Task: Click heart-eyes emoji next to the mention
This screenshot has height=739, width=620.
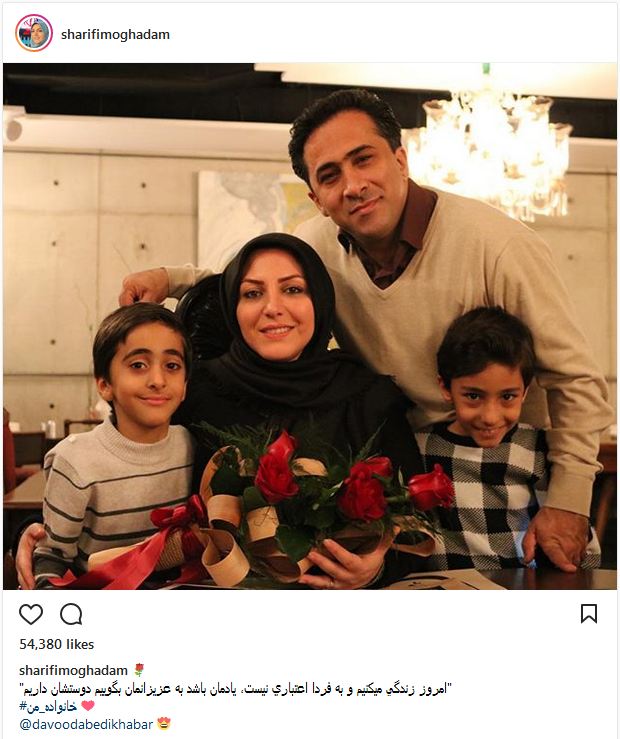Action: click(163, 723)
